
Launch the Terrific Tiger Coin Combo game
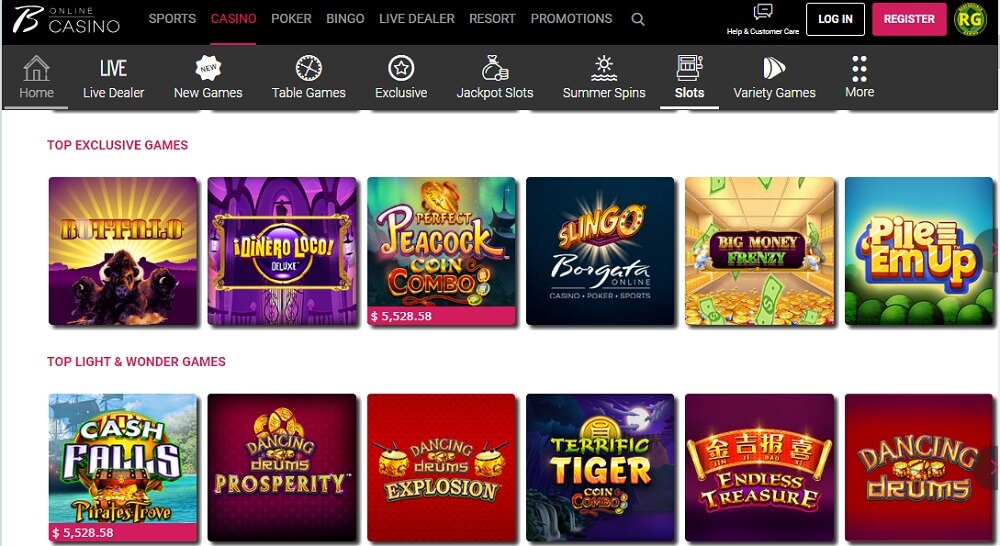click(x=600, y=468)
